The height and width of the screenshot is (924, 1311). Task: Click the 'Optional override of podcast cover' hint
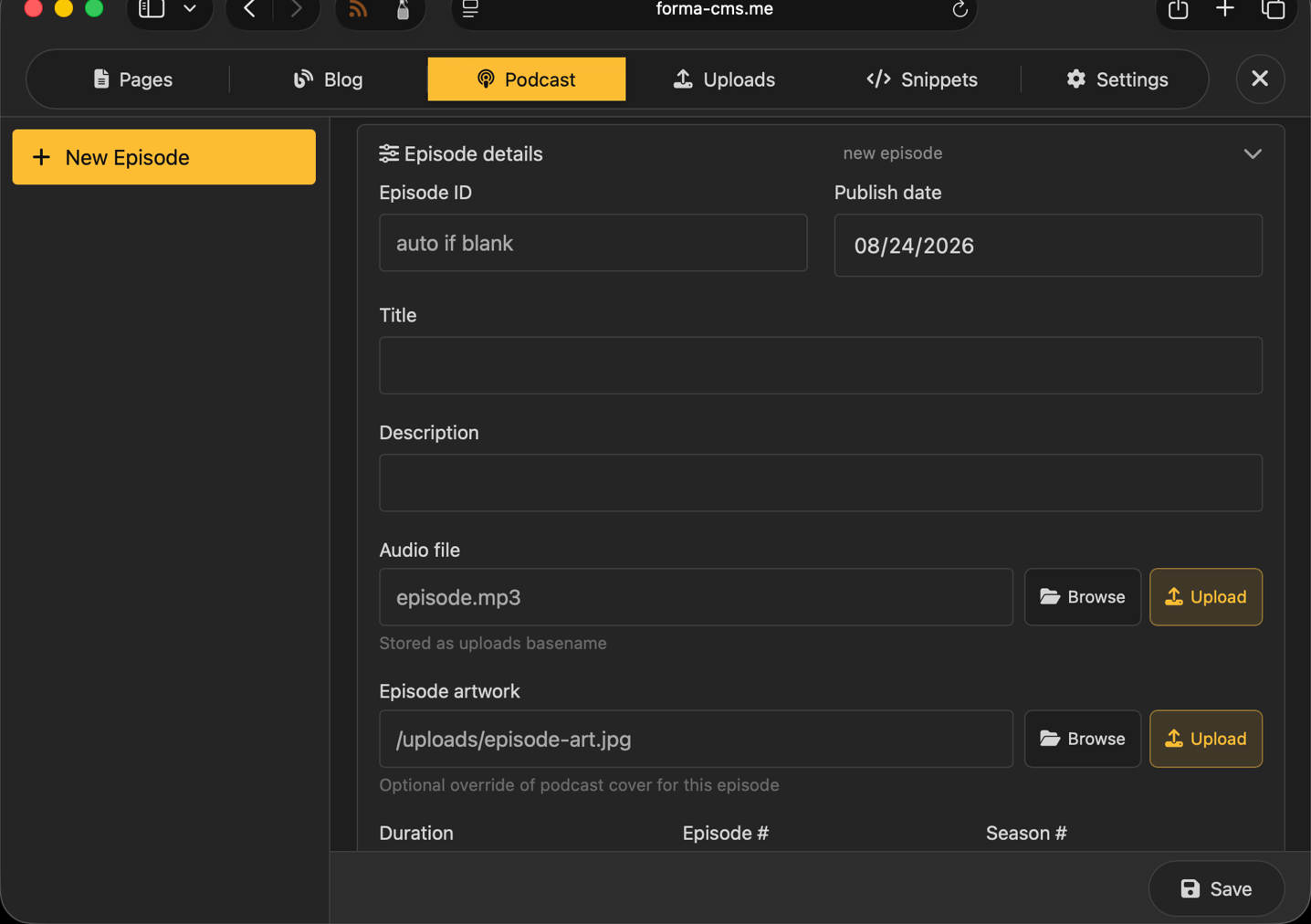579,785
